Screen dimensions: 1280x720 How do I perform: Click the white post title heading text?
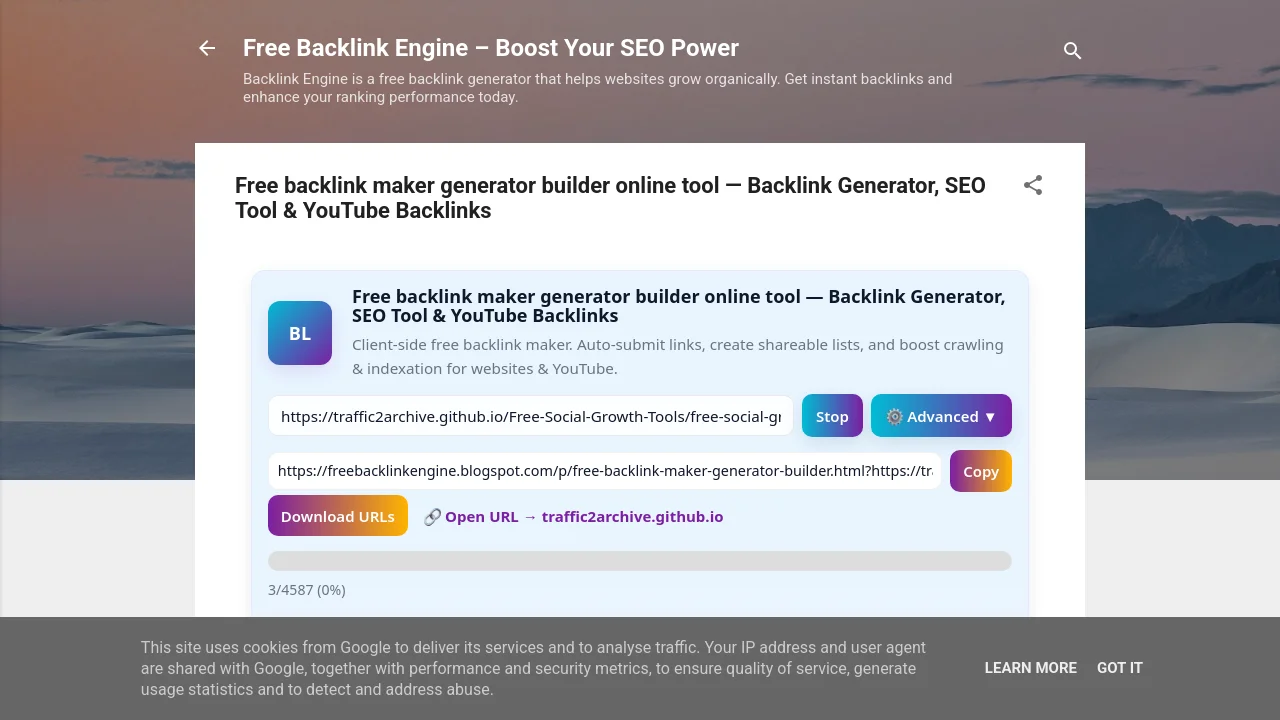pyautogui.click(x=610, y=198)
